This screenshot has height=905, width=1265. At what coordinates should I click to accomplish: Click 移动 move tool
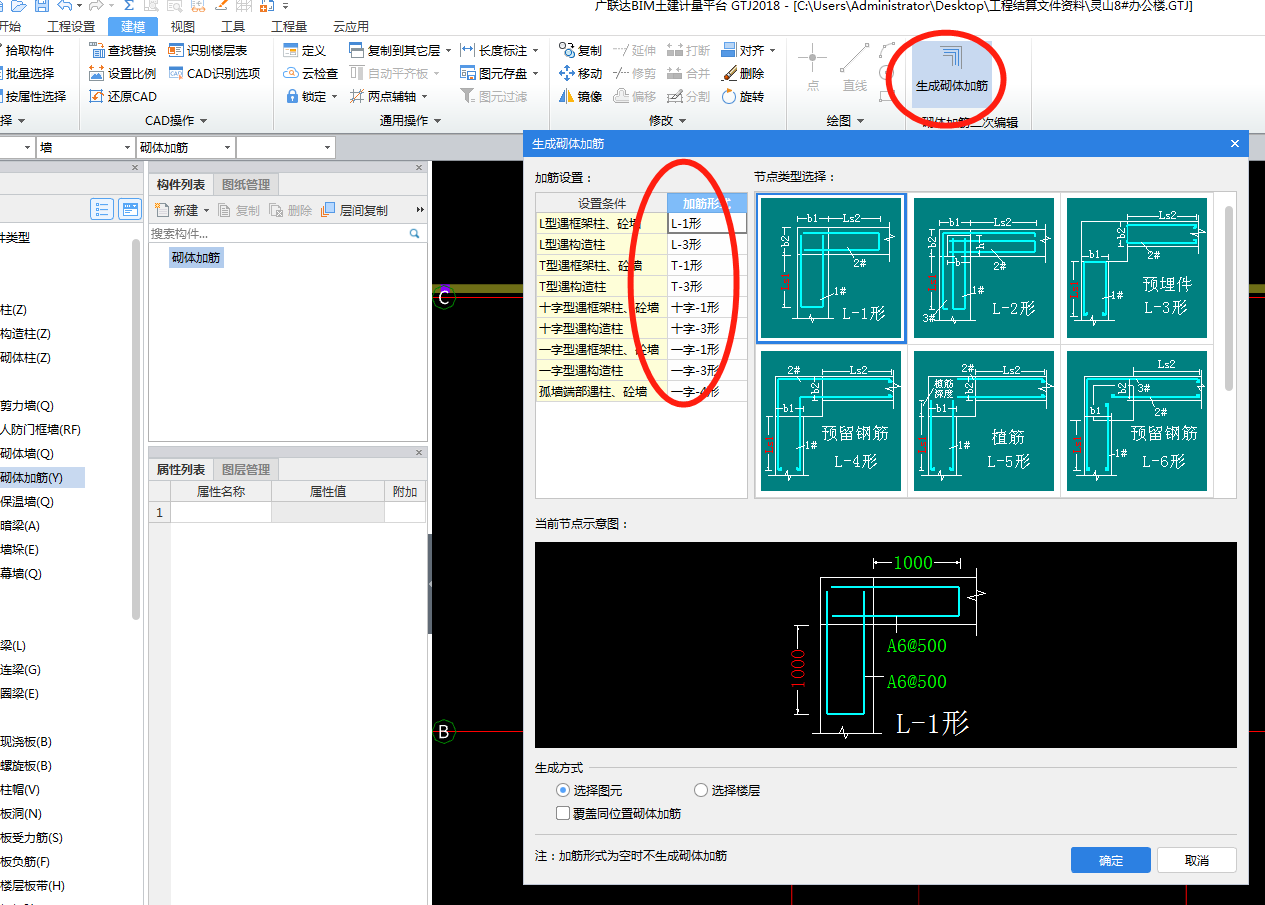pos(580,73)
